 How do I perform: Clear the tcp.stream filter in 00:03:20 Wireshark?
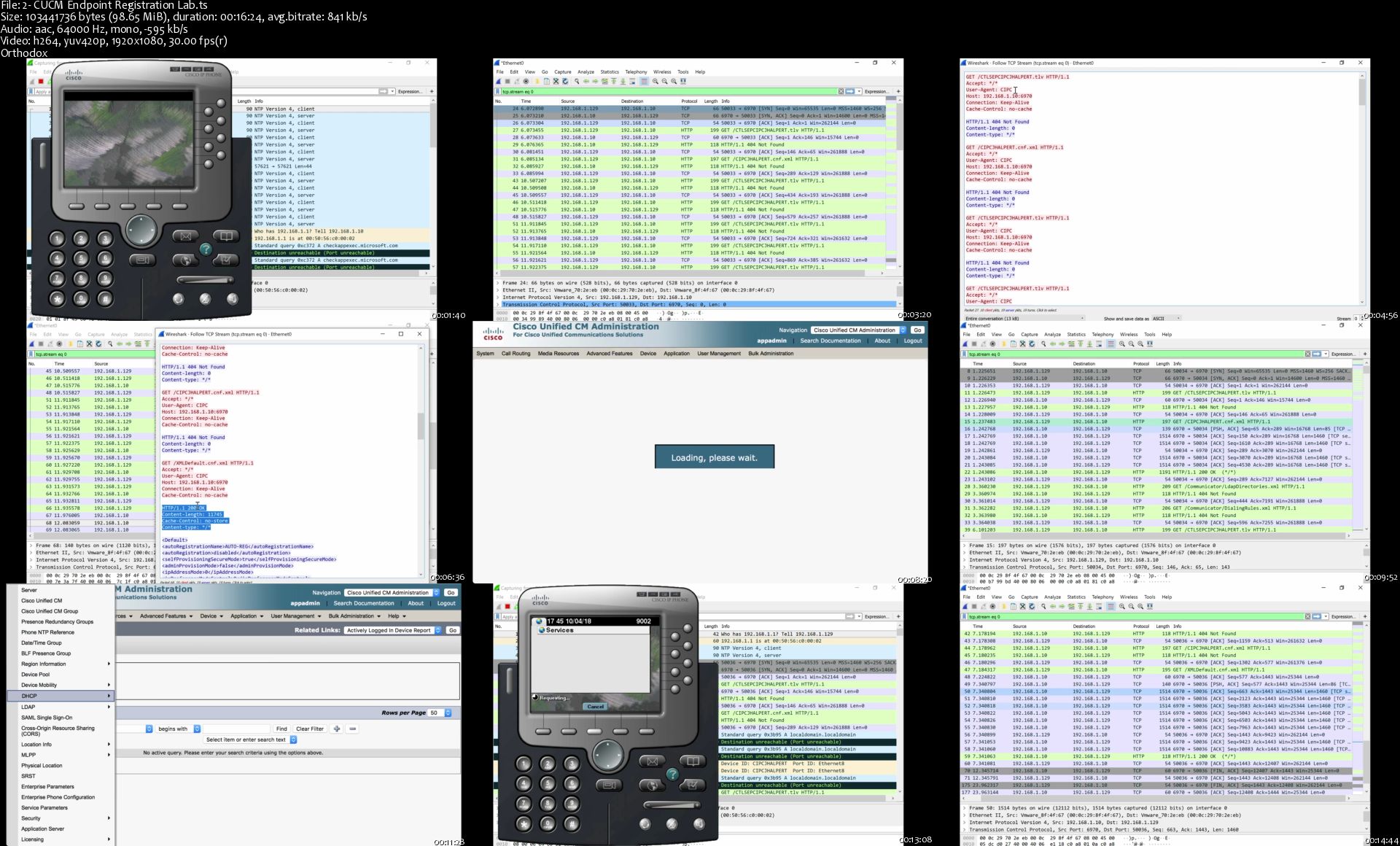click(x=841, y=91)
